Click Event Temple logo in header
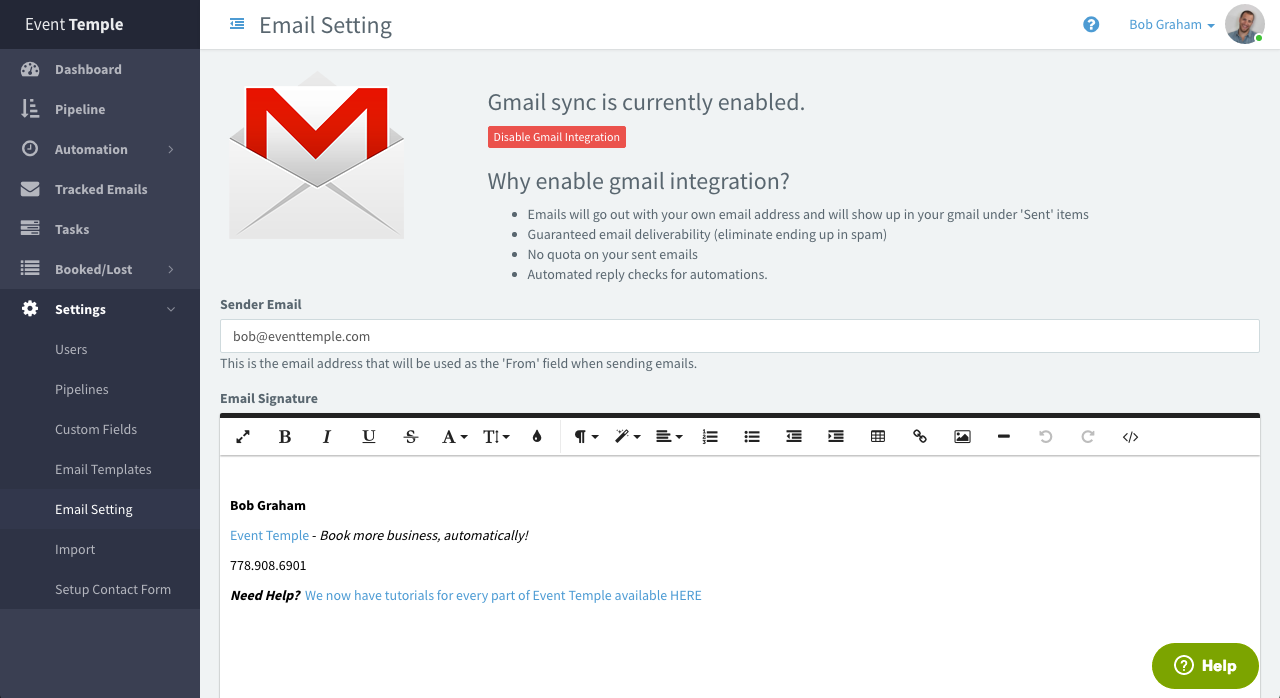This screenshot has width=1280, height=698. 74,24
